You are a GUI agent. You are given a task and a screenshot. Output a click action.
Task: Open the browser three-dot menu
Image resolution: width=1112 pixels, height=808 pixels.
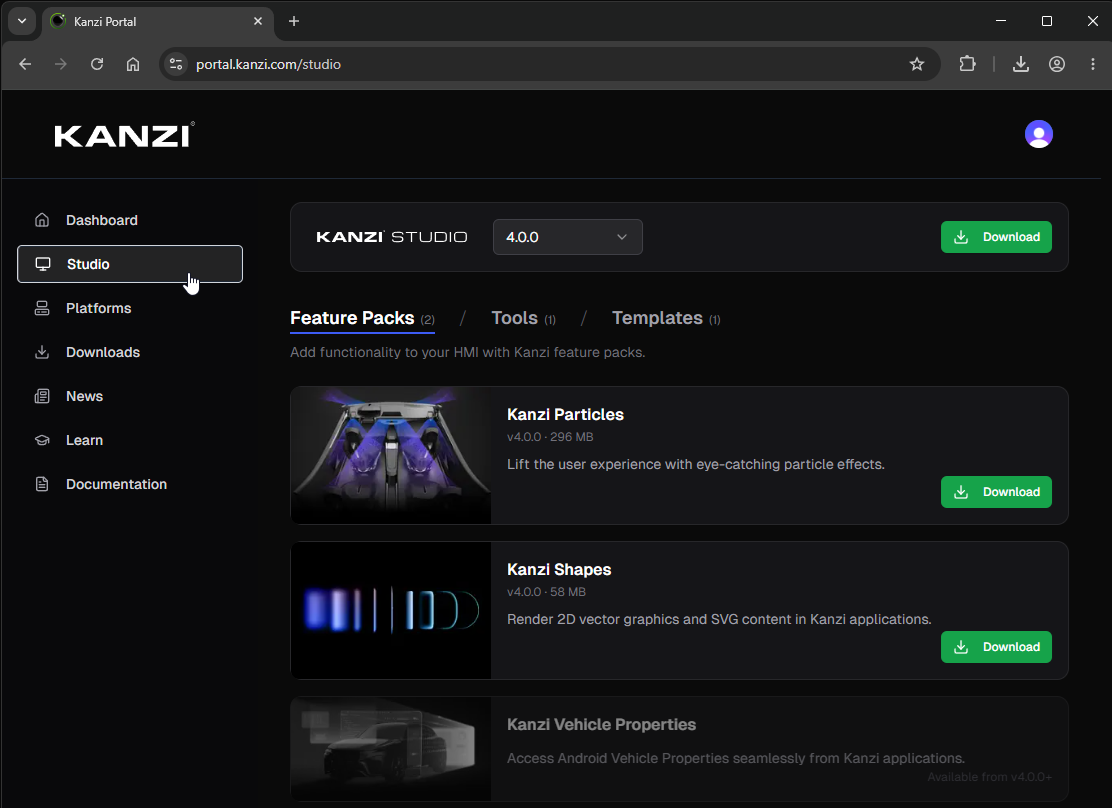tap(1092, 64)
